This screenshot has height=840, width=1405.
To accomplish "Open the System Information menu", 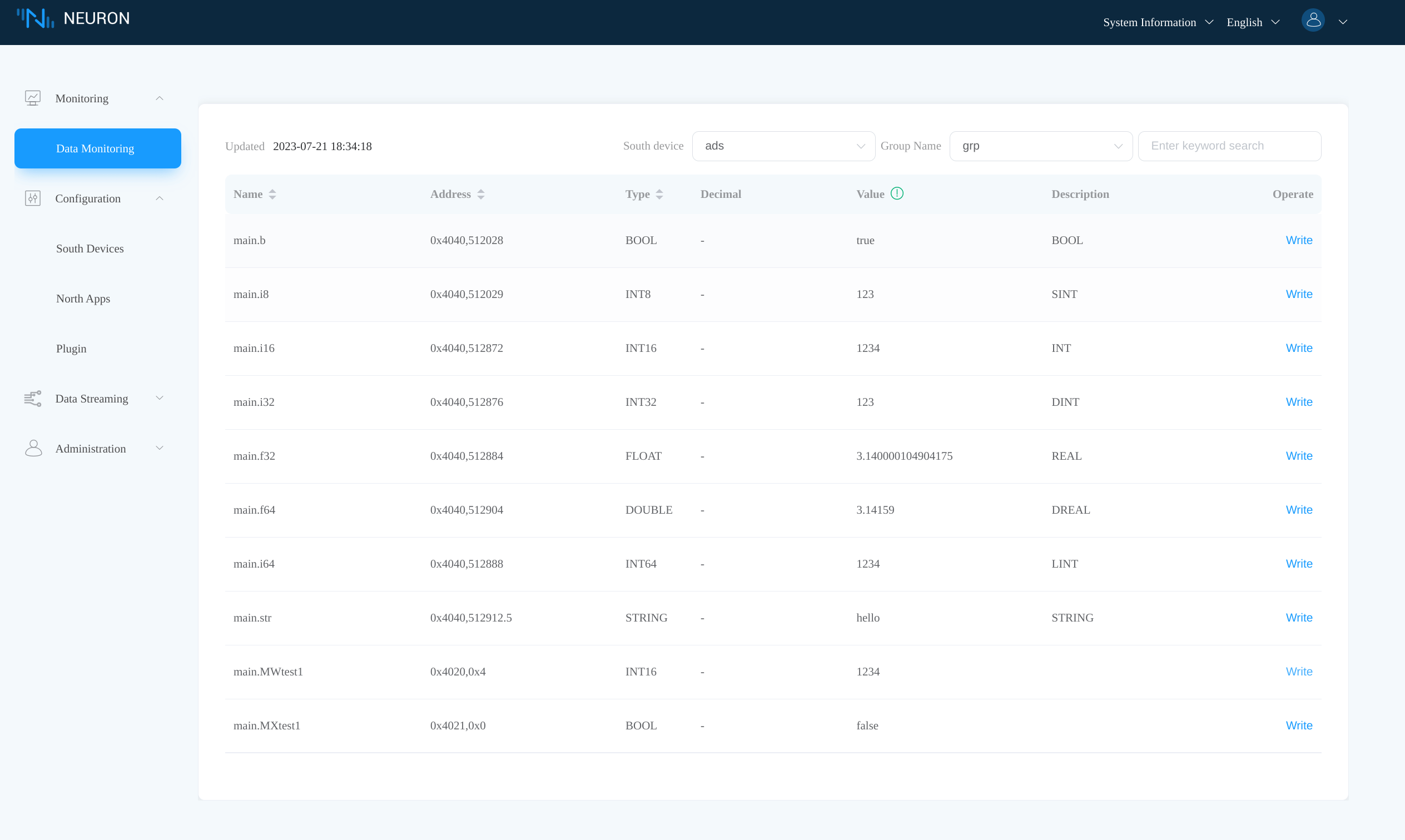I will [x=1158, y=22].
